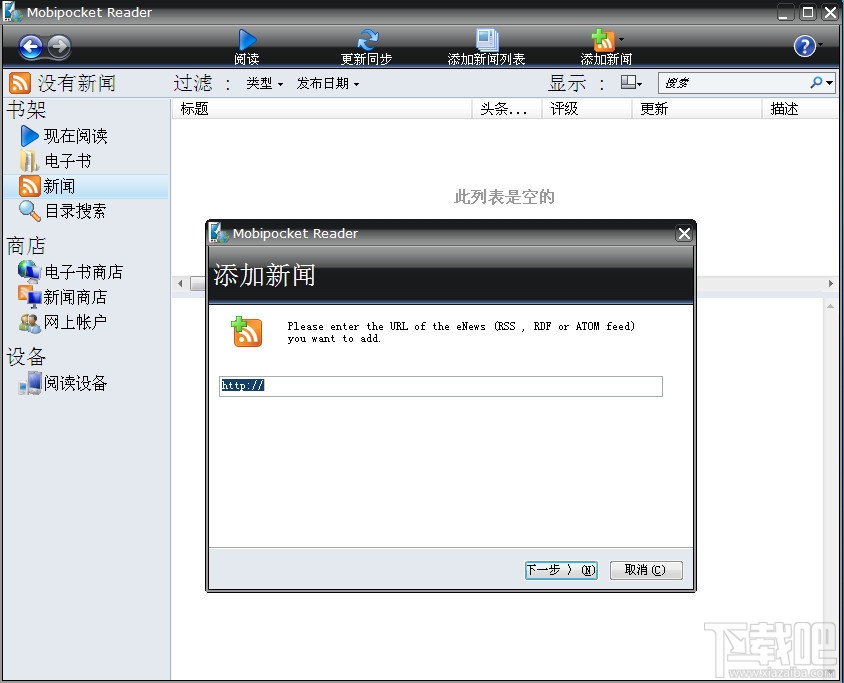
Task: Open Help via the question mark icon
Action: pyautogui.click(x=806, y=46)
